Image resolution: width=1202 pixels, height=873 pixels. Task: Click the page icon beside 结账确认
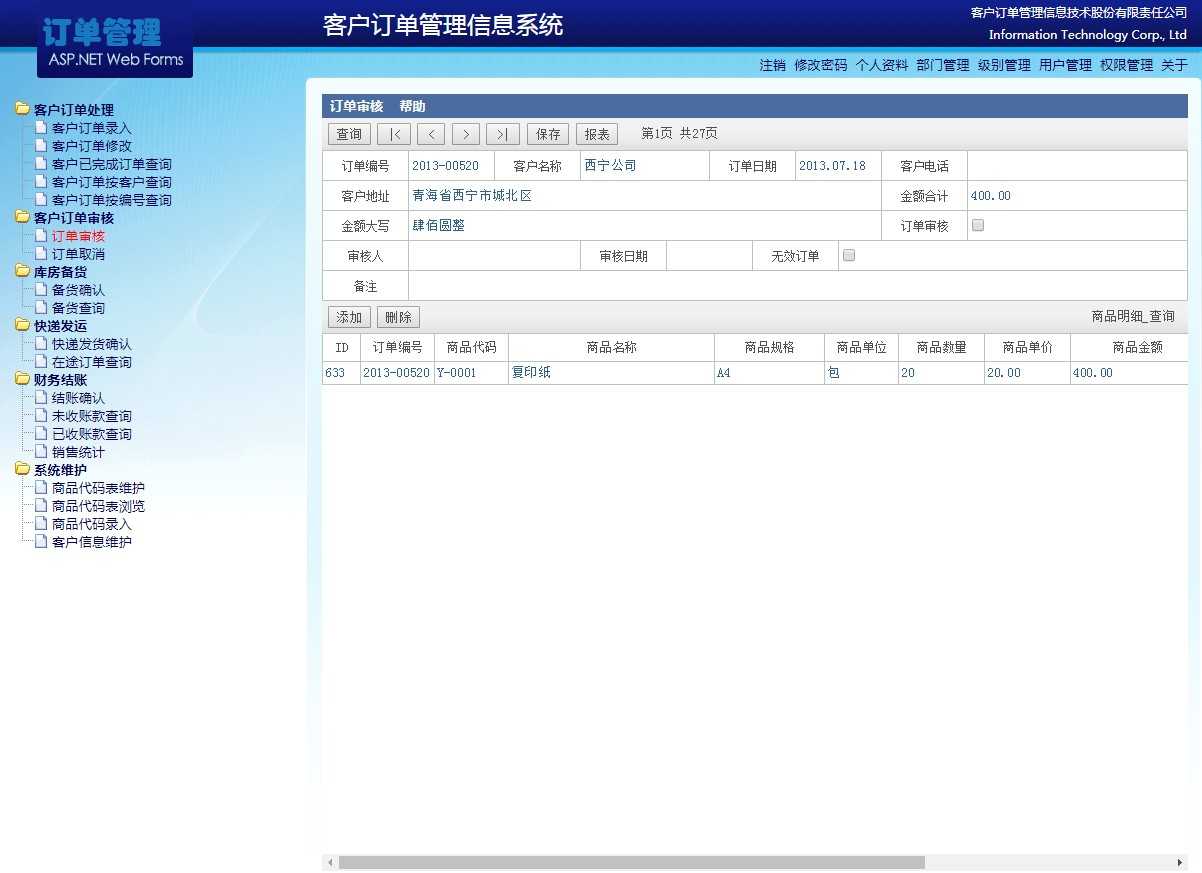pyautogui.click(x=41, y=397)
